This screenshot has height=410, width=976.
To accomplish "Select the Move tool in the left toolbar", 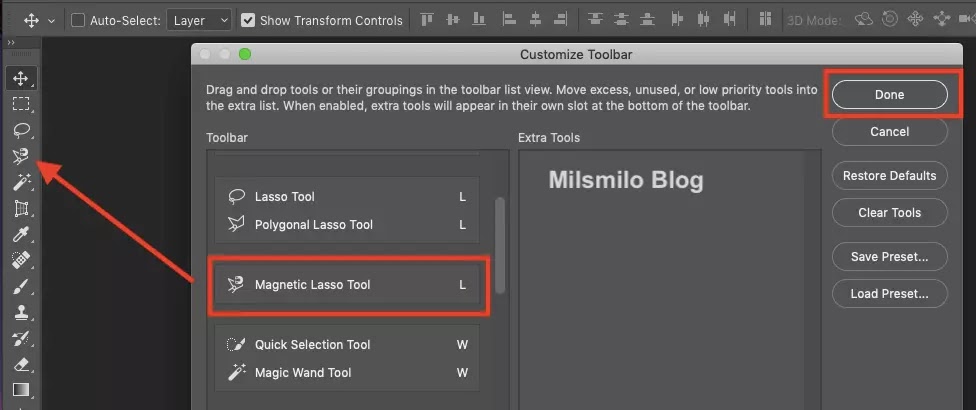I will pos(21,78).
